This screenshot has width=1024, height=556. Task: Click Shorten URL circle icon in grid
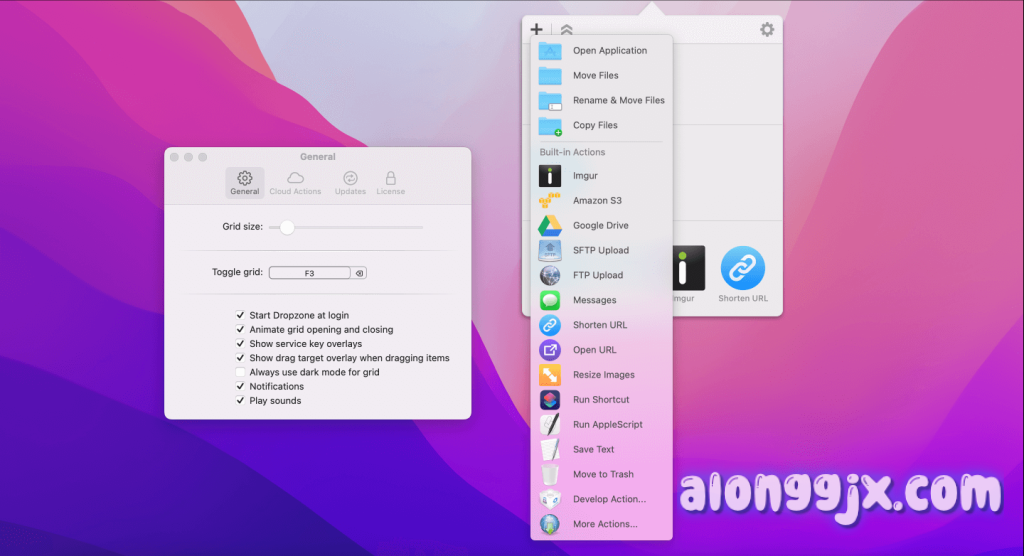tap(743, 268)
